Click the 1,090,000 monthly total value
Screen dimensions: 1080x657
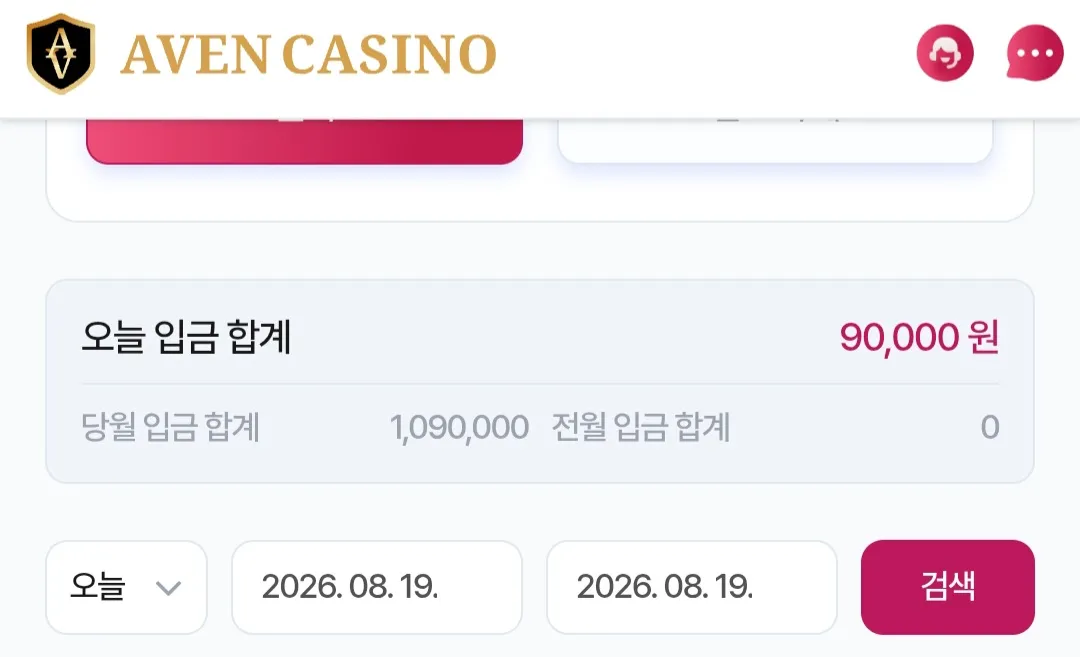coord(459,428)
